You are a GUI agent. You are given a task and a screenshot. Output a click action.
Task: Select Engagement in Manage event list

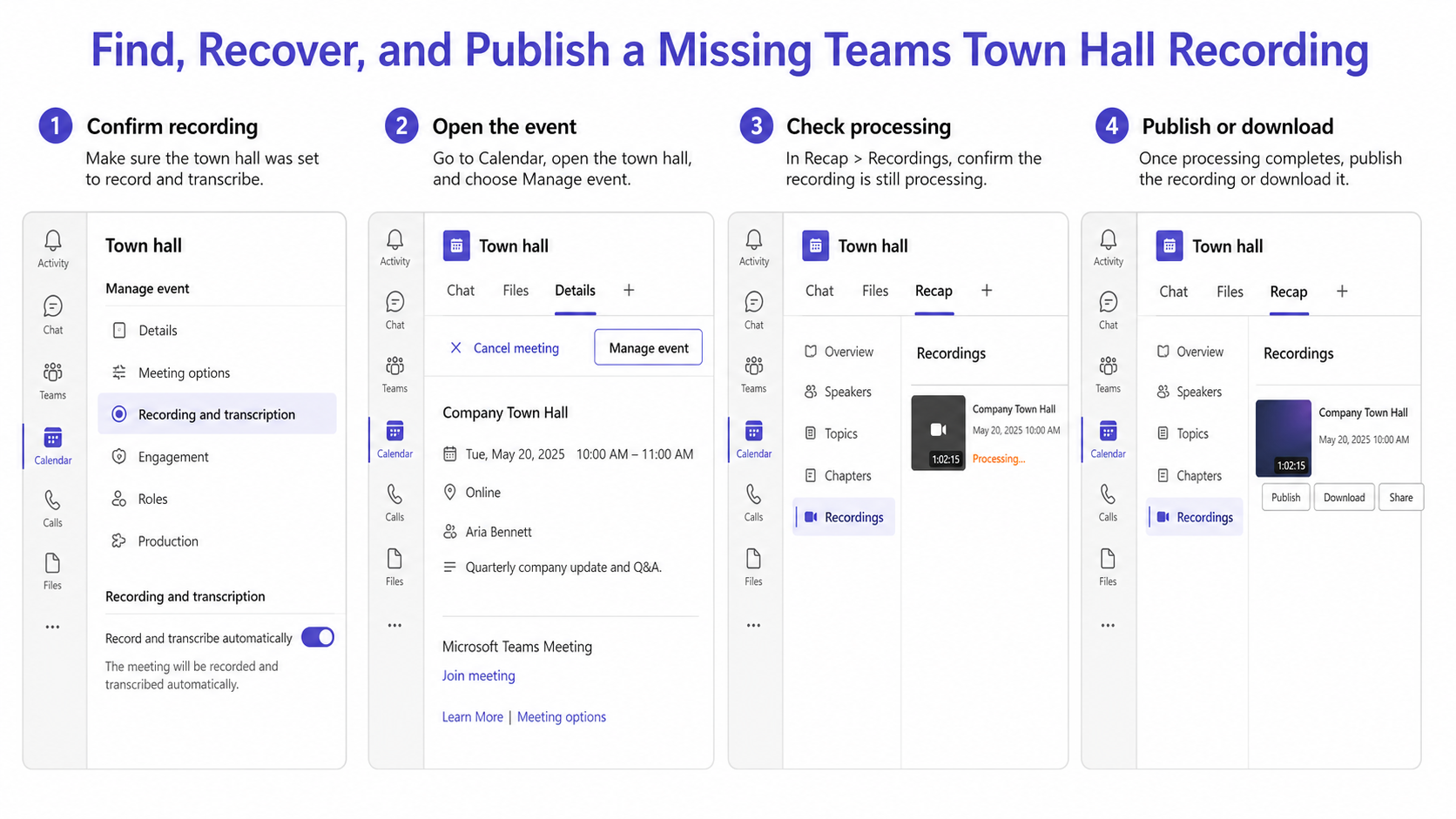click(218, 457)
